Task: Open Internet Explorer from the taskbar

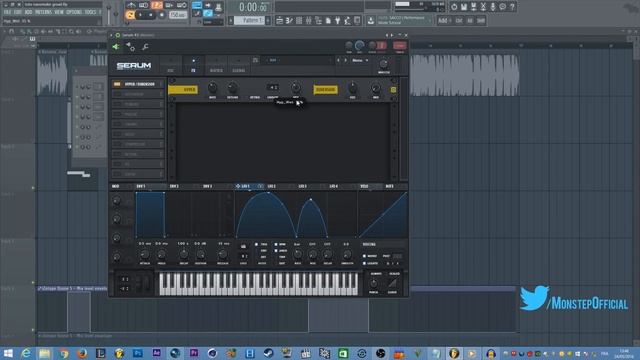Action: (26, 353)
